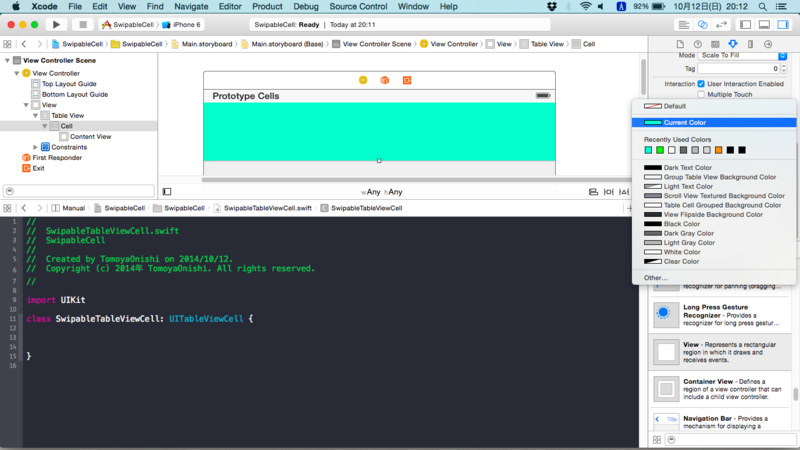Open Spotlight search
Image resolution: width=800 pixels, height=450 pixels.
pos(762,7)
